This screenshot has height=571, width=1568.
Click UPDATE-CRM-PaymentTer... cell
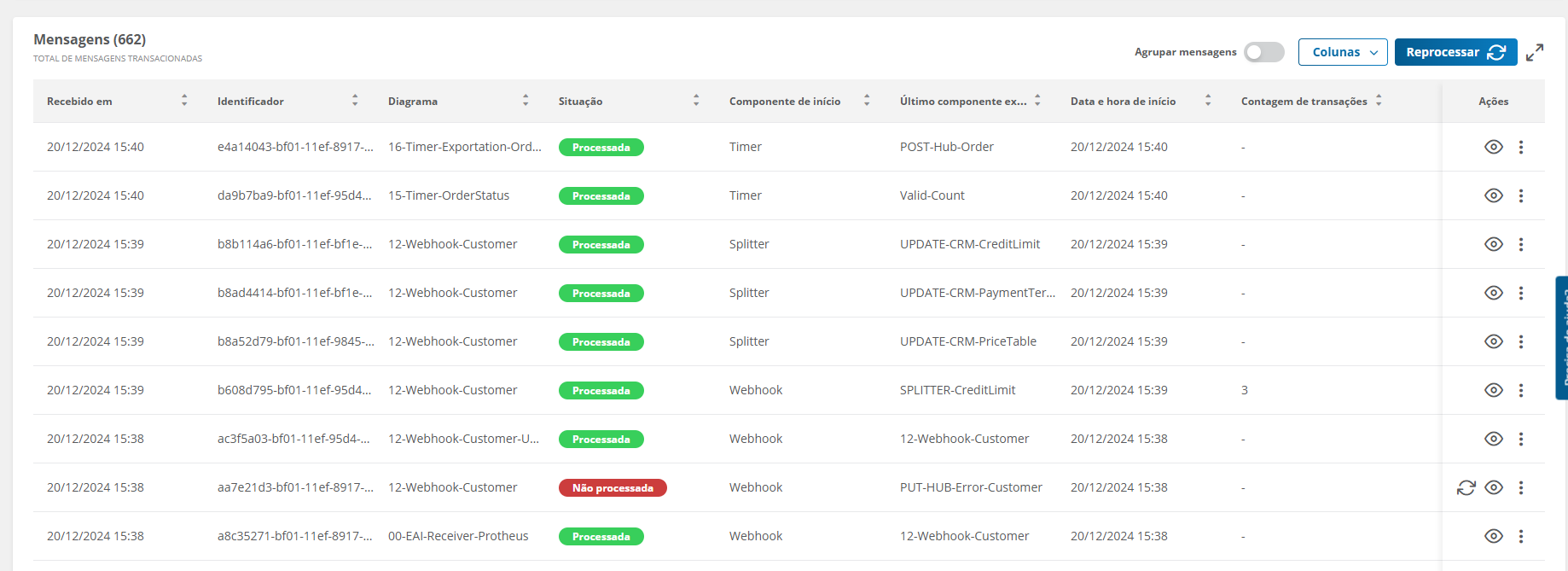pyautogui.click(x=978, y=293)
